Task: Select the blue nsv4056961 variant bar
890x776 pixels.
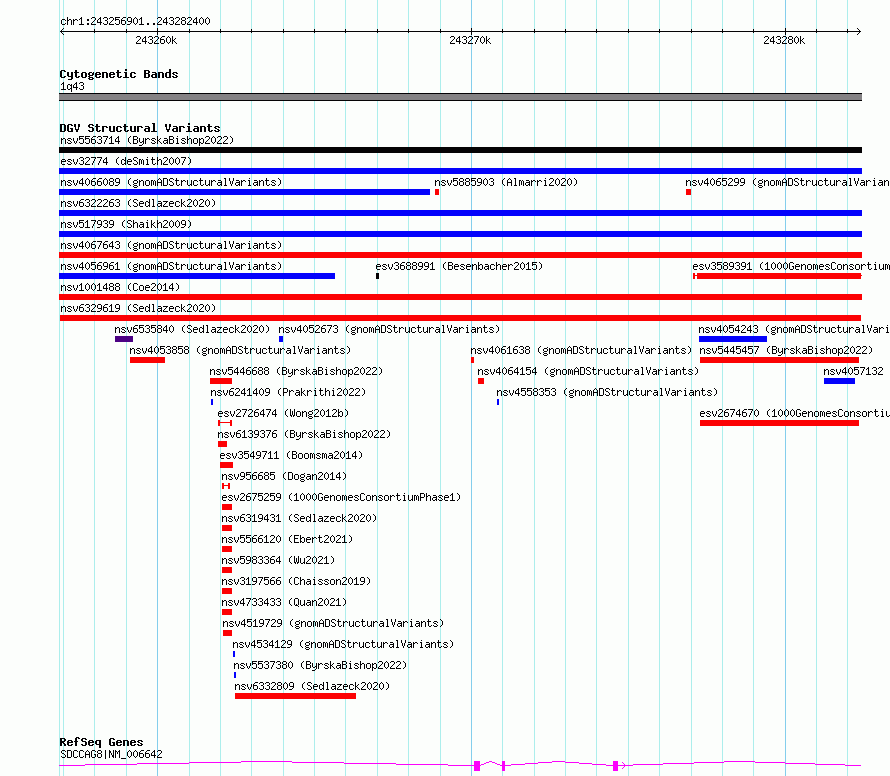Action: (197, 276)
